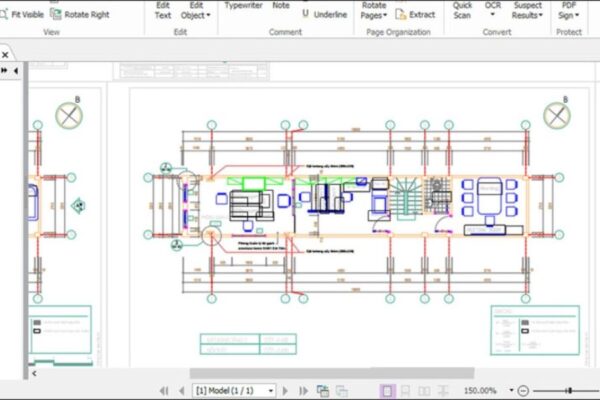Run Quick Scan in Convert group
This screenshot has height=400, width=600.
pos(462,10)
